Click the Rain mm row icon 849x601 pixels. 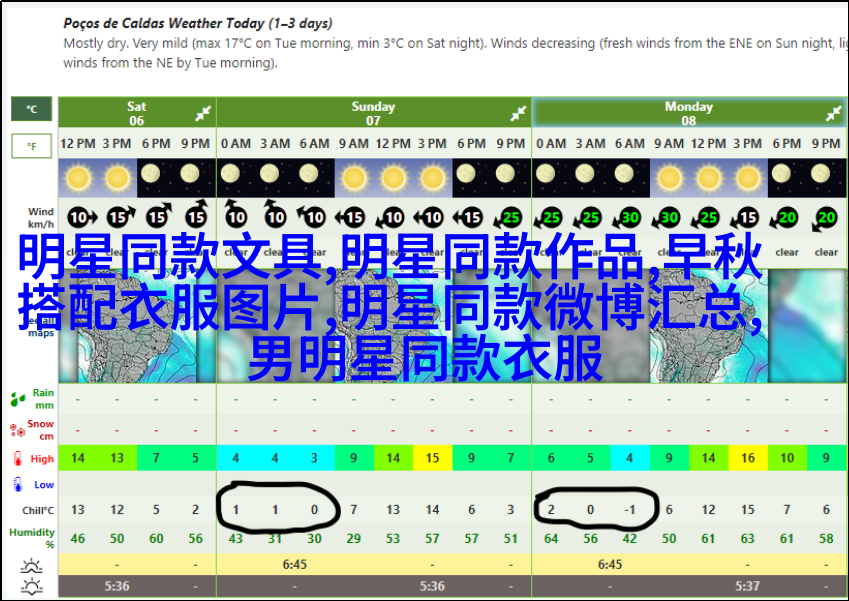(x=18, y=400)
